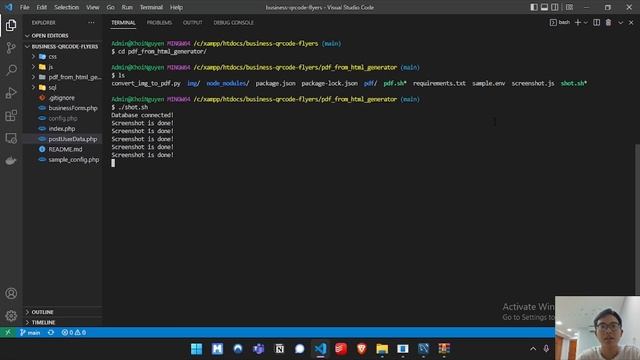
Task: Split the terminal
Action: 596,22
